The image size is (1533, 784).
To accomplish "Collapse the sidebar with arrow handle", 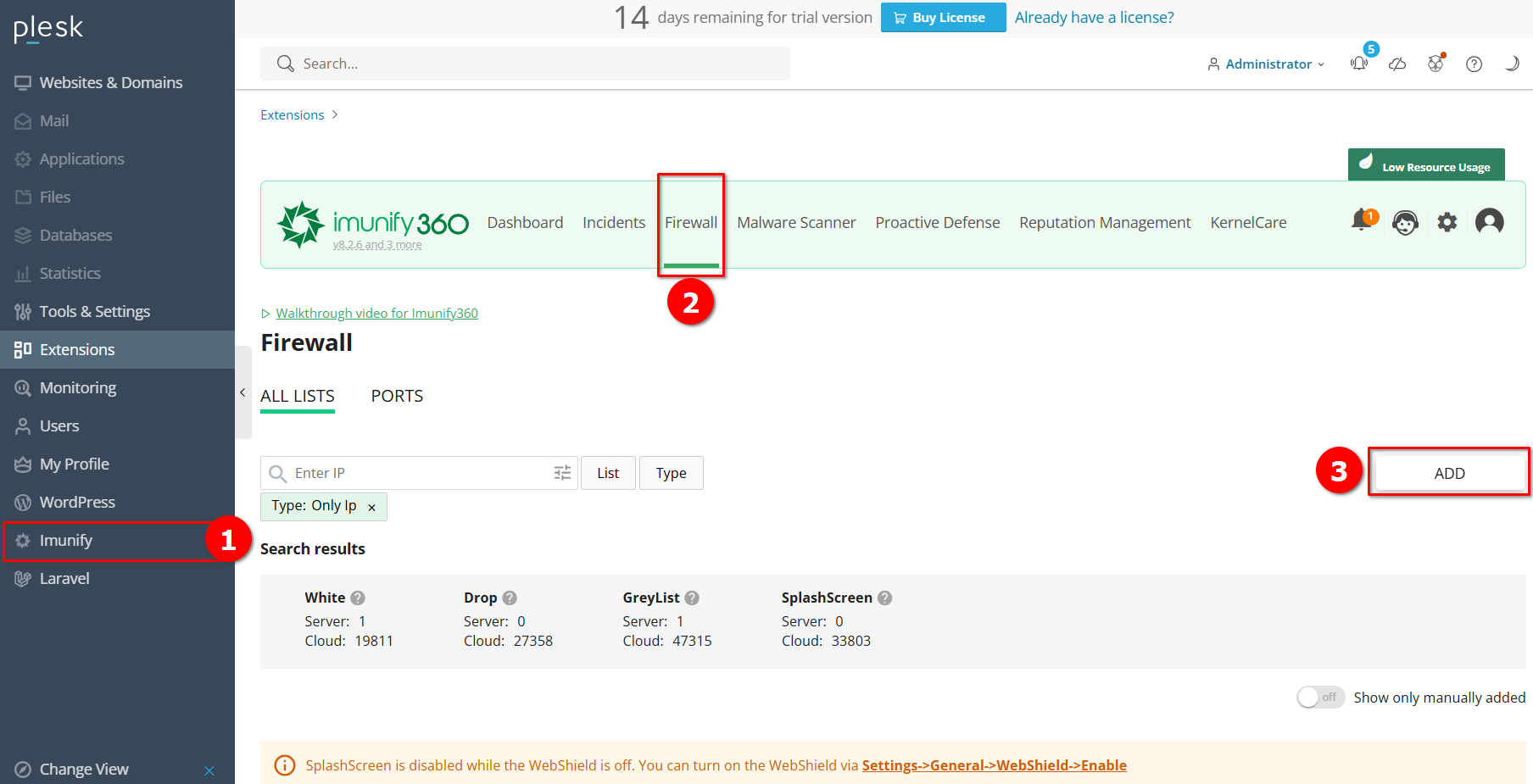I will [242, 392].
